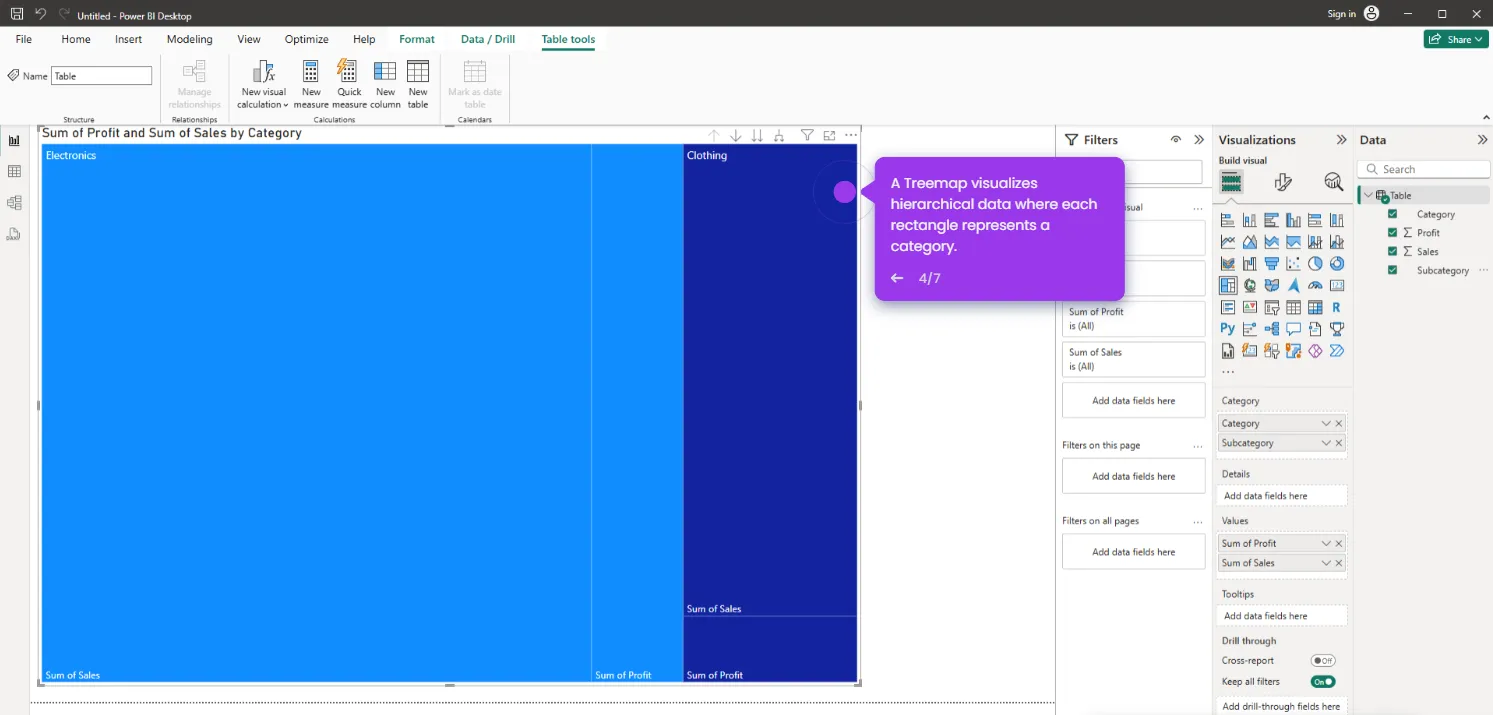This screenshot has height=715, width=1493.
Task: Uncheck the Category field checkbox
Action: [1392, 214]
